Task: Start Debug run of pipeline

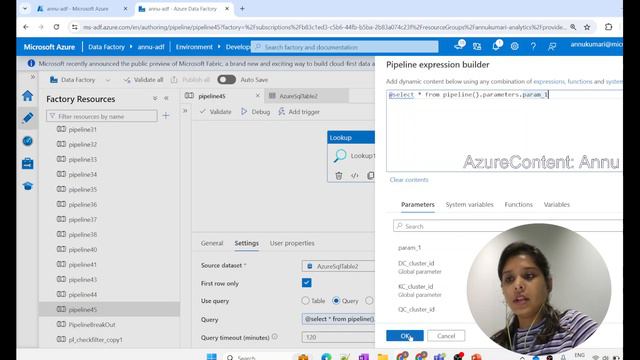Action: [256, 111]
